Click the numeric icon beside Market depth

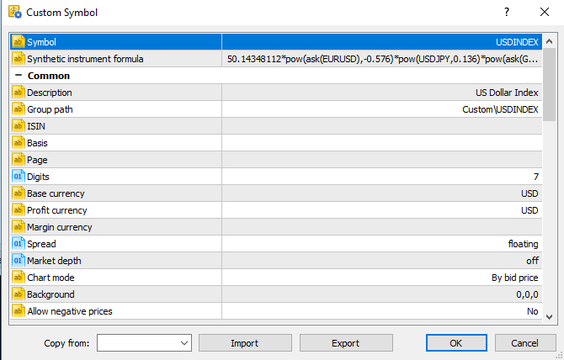(18, 260)
